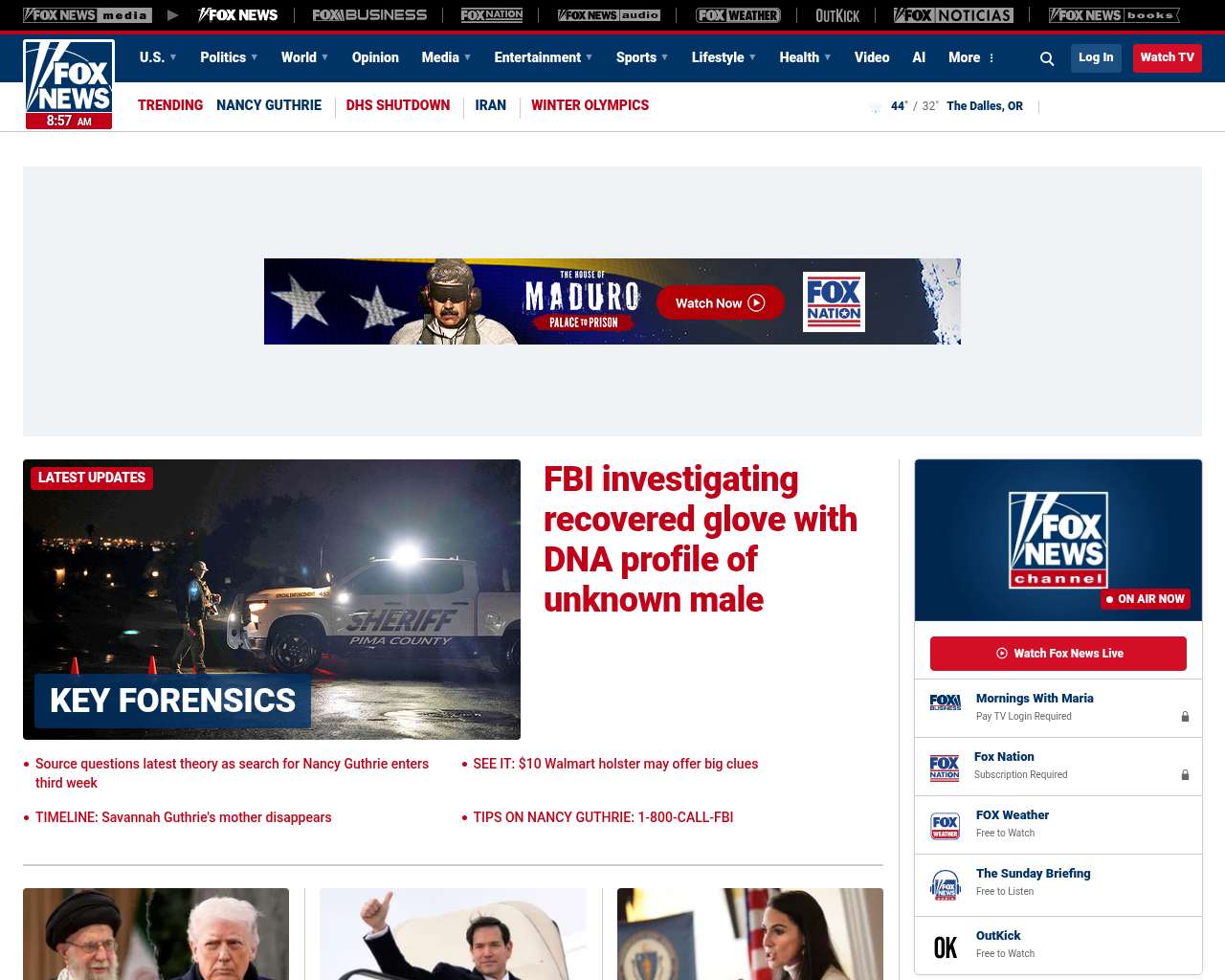Open the search magnifier icon
Image resolution: width=1225 pixels, height=980 pixels.
pyautogui.click(x=1047, y=58)
